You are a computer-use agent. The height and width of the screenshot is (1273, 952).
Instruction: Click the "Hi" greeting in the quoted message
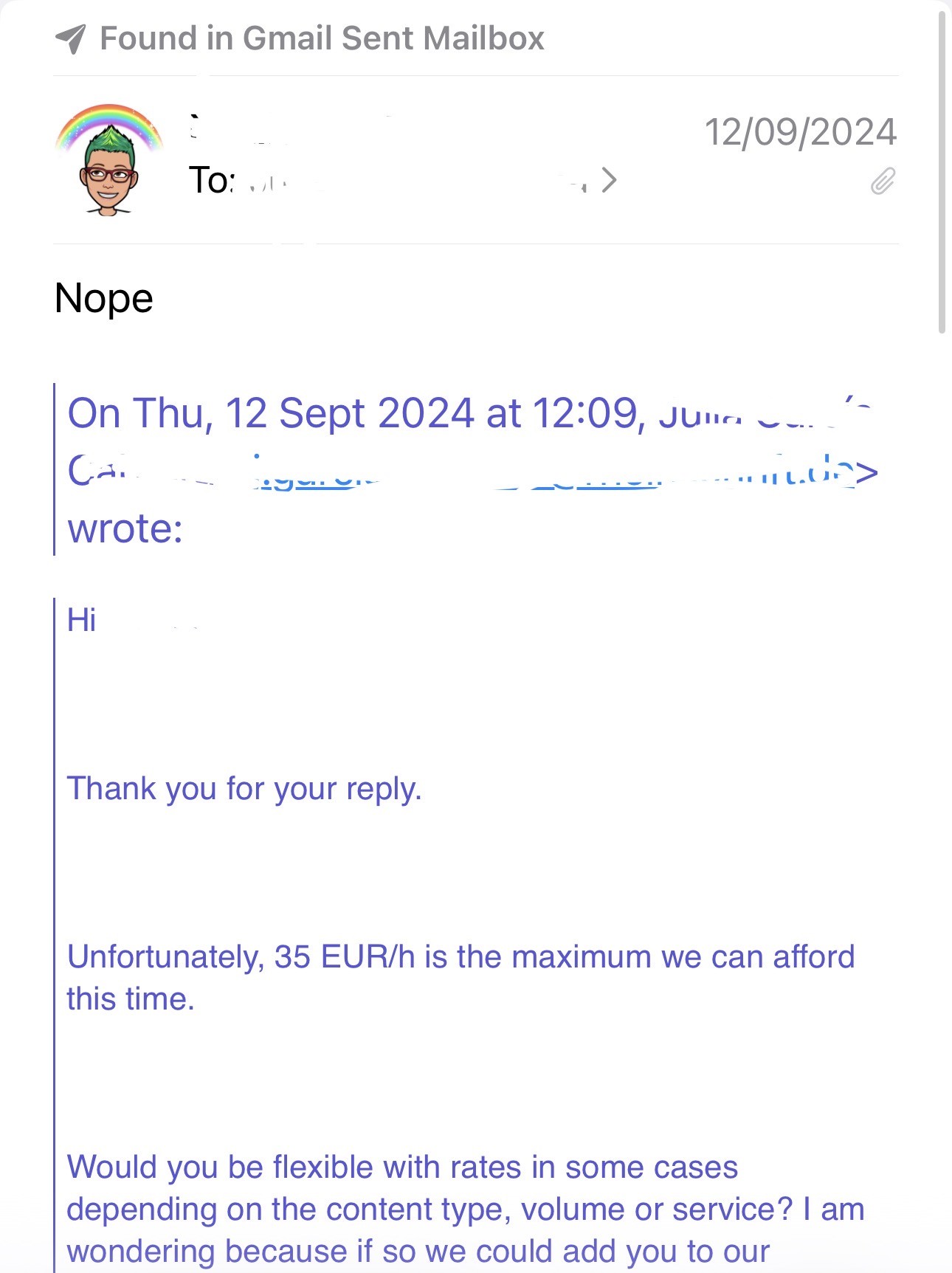[82, 620]
